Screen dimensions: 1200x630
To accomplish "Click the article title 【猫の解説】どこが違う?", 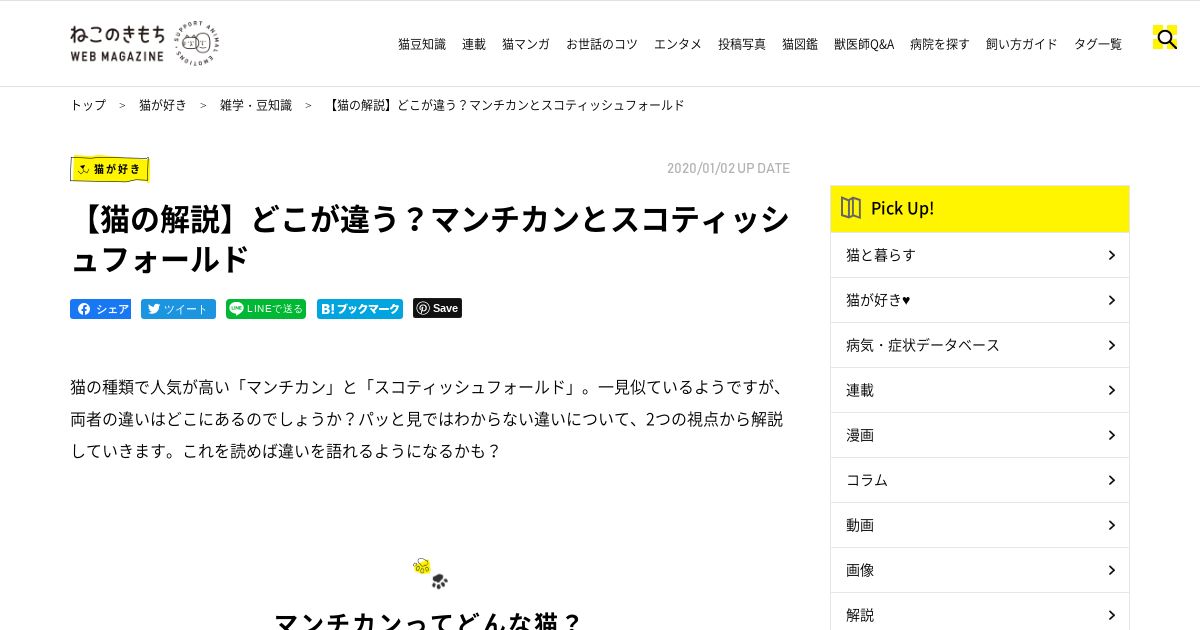I will point(430,238).
